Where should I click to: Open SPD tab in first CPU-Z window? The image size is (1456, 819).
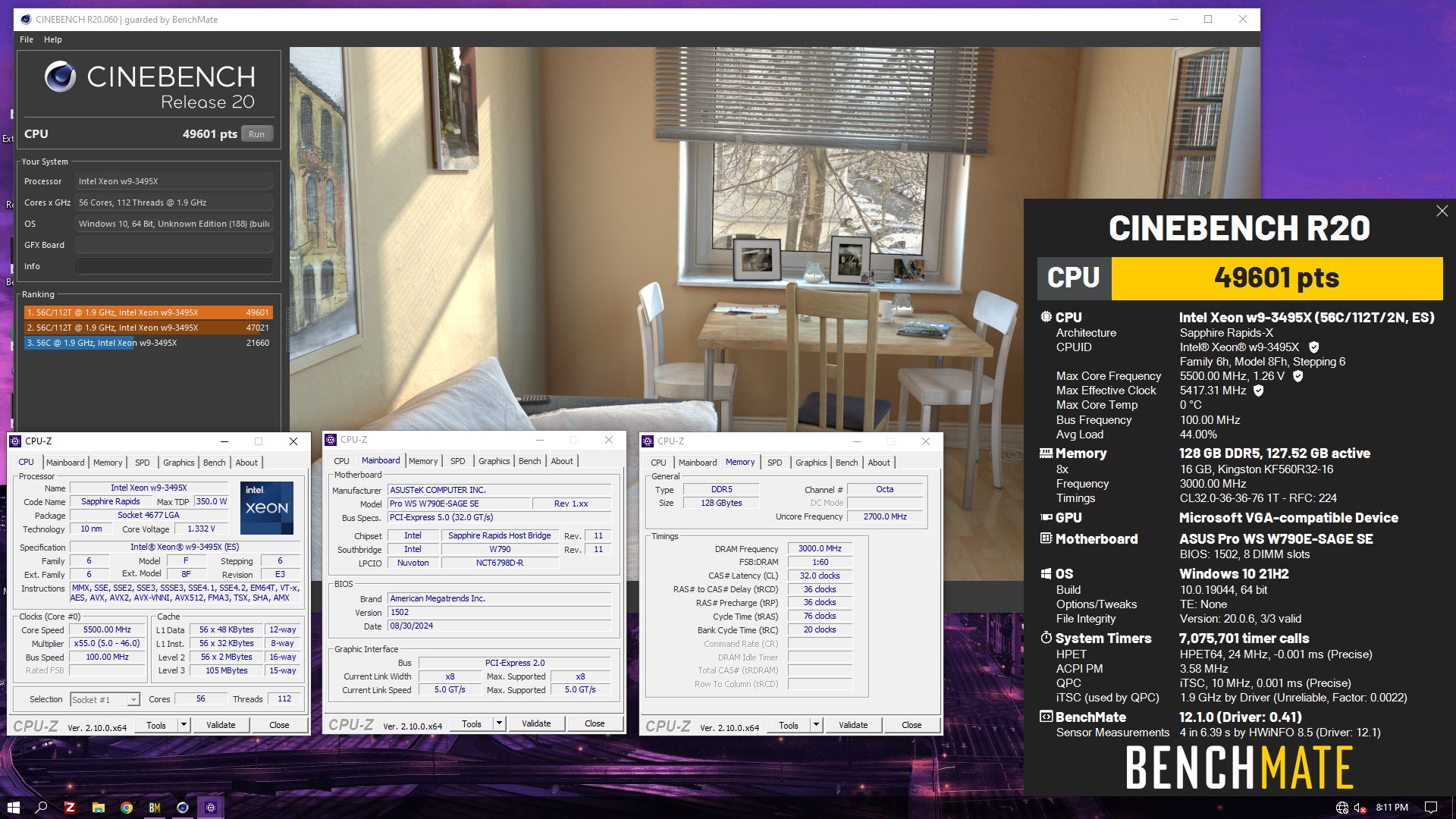pos(142,463)
